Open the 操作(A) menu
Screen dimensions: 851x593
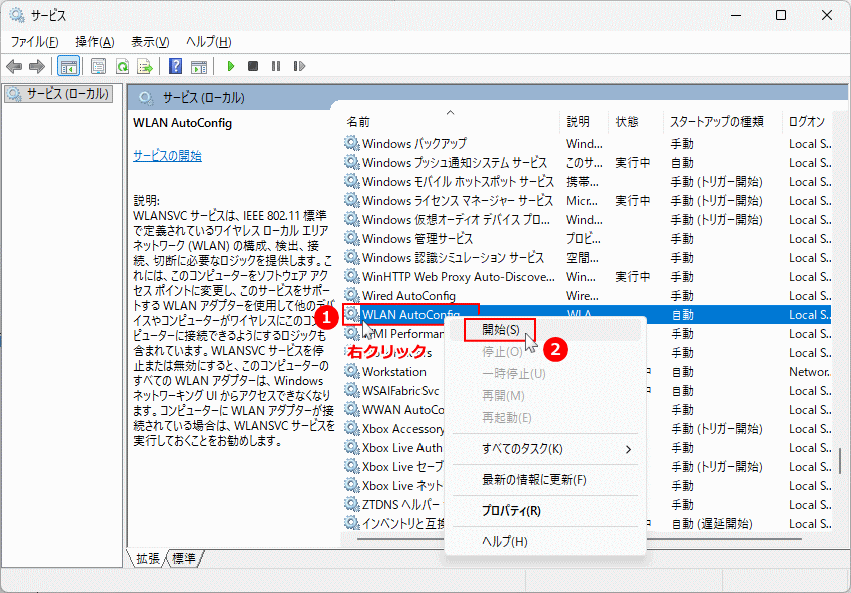point(94,42)
